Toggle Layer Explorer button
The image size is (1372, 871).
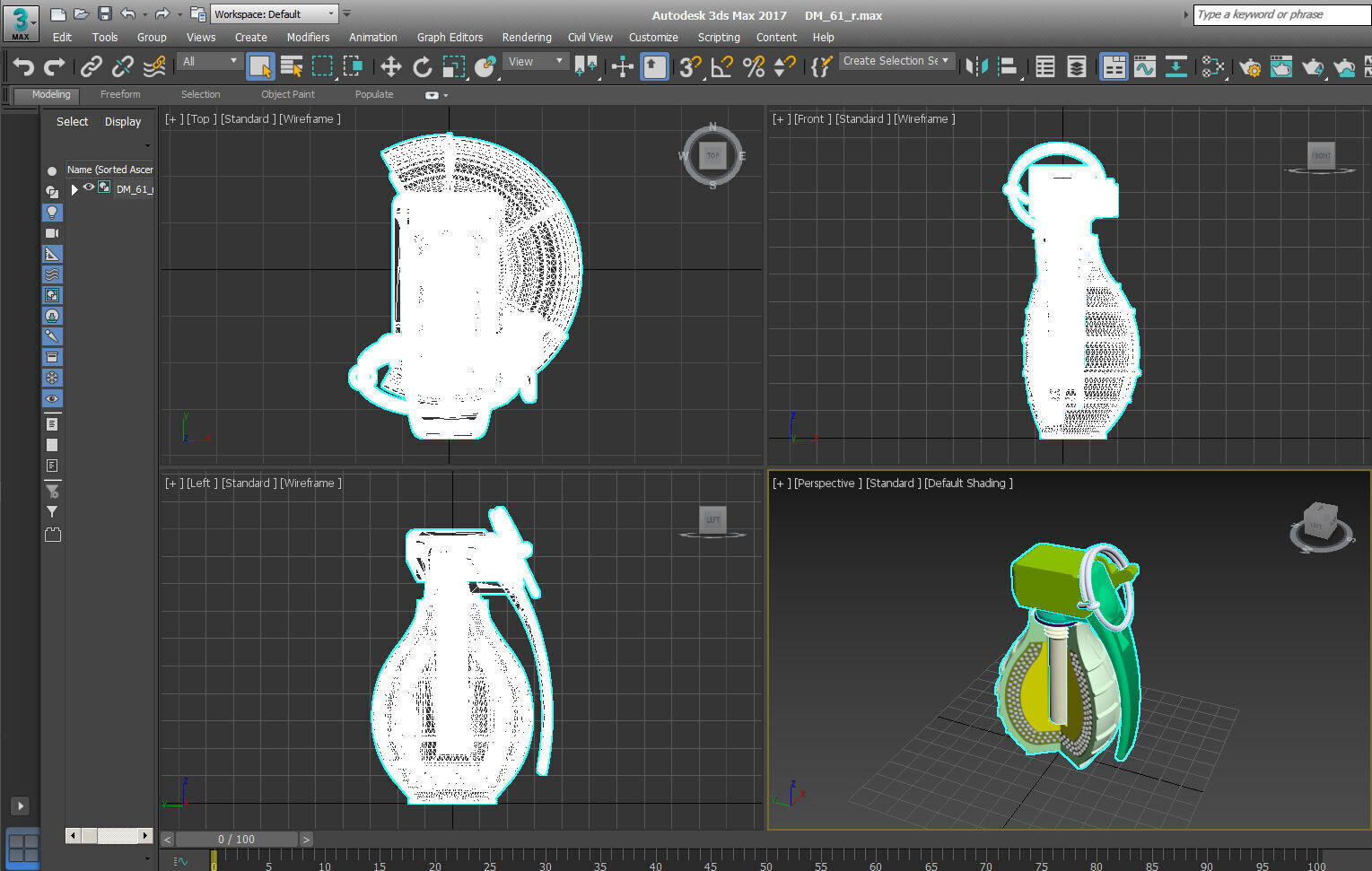pos(1077,66)
